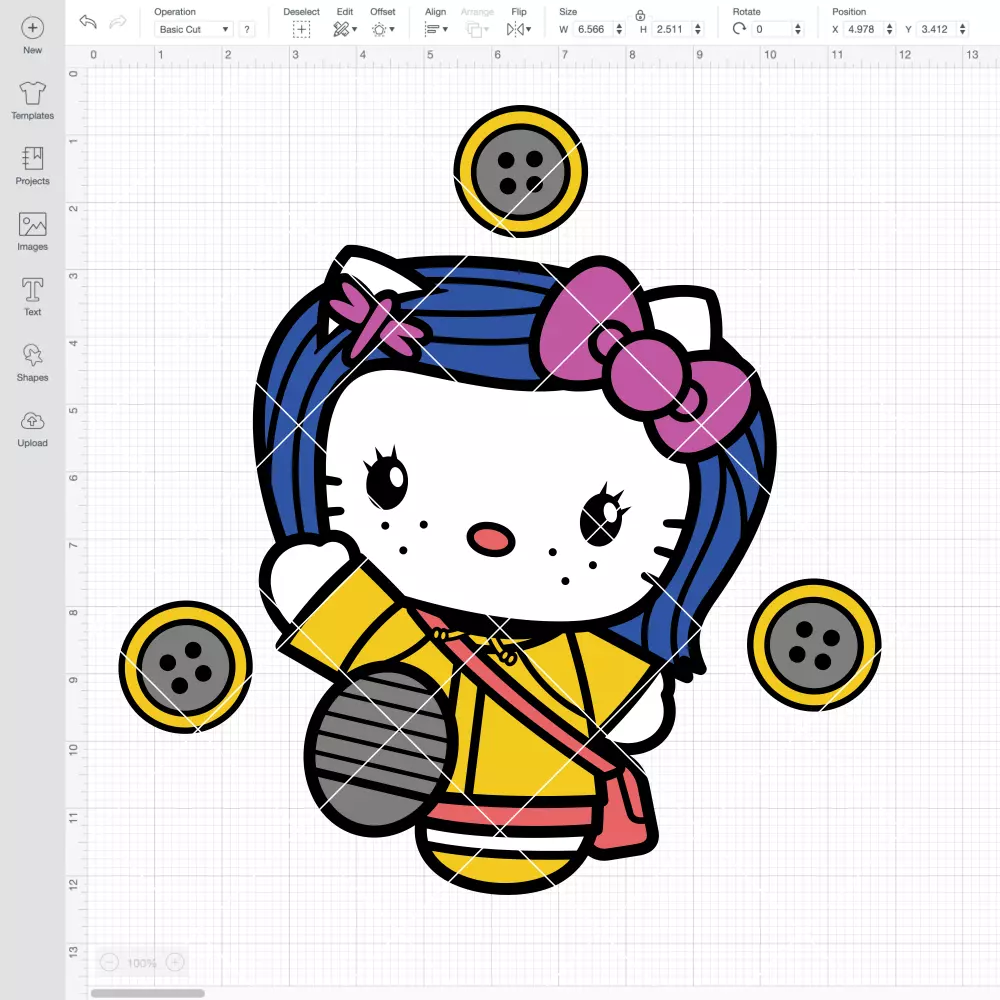Adjust the Height stepper arrows
The height and width of the screenshot is (1000, 1000).
698,29
